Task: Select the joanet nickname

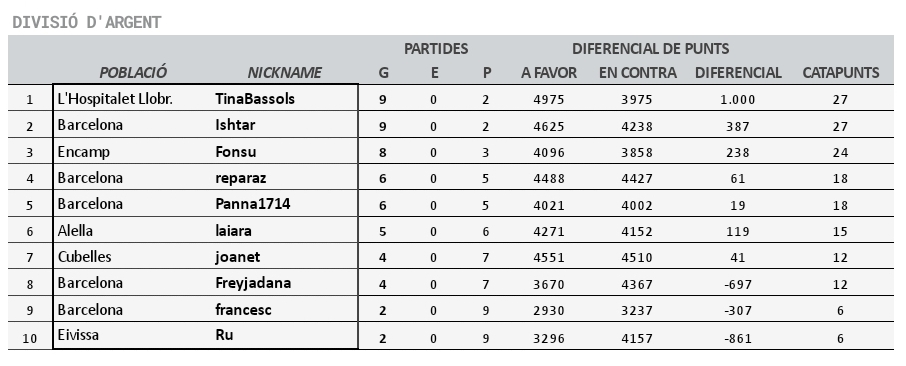Action: click(237, 257)
